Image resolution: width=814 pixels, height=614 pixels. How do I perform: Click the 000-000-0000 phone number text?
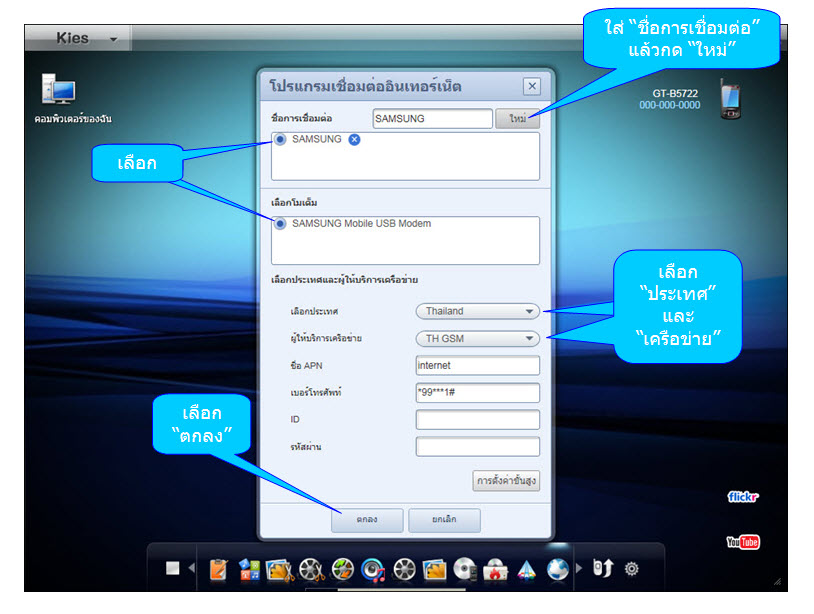click(670, 105)
